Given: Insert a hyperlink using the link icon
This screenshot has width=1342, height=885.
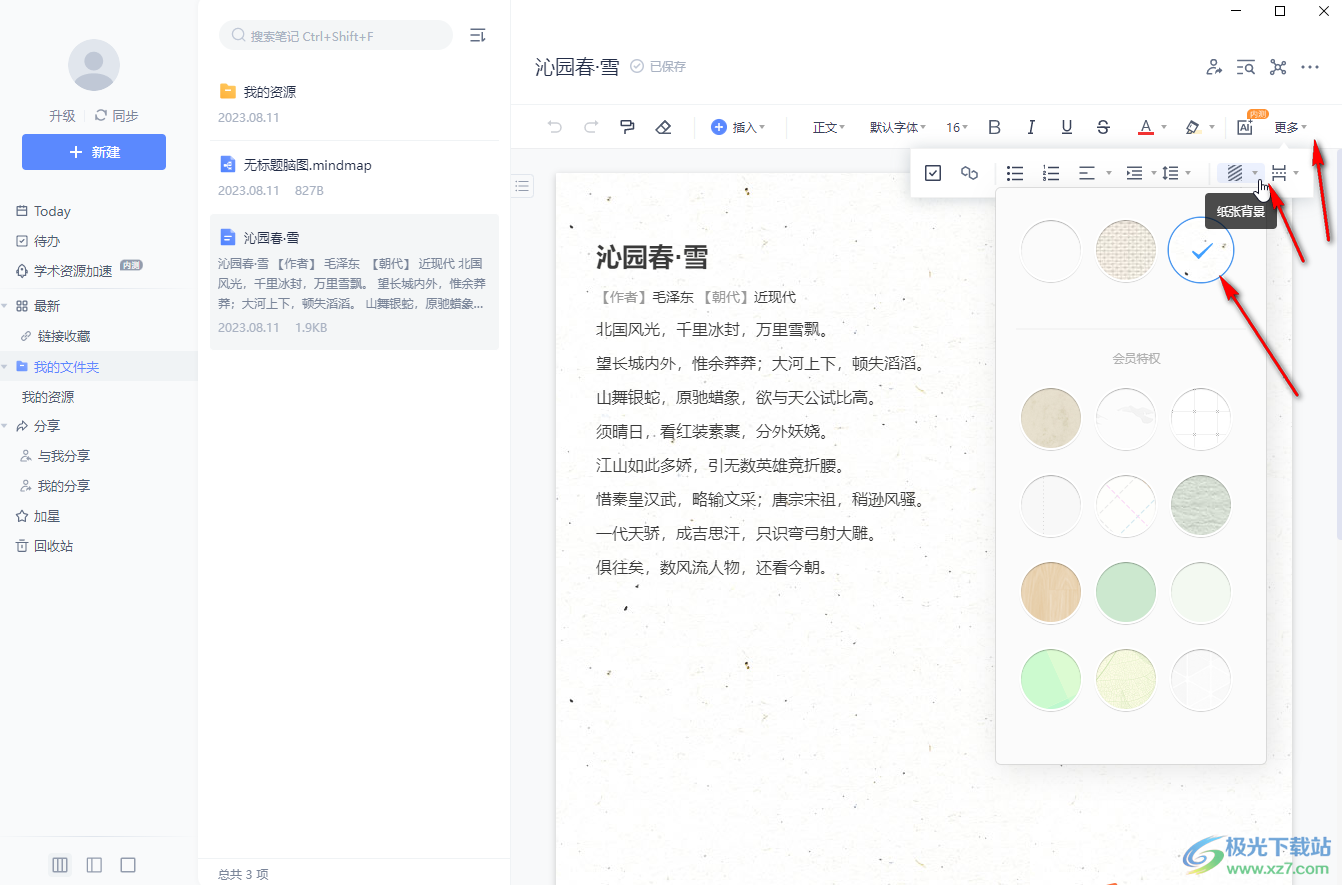Looking at the screenshot, I should 969,173.
